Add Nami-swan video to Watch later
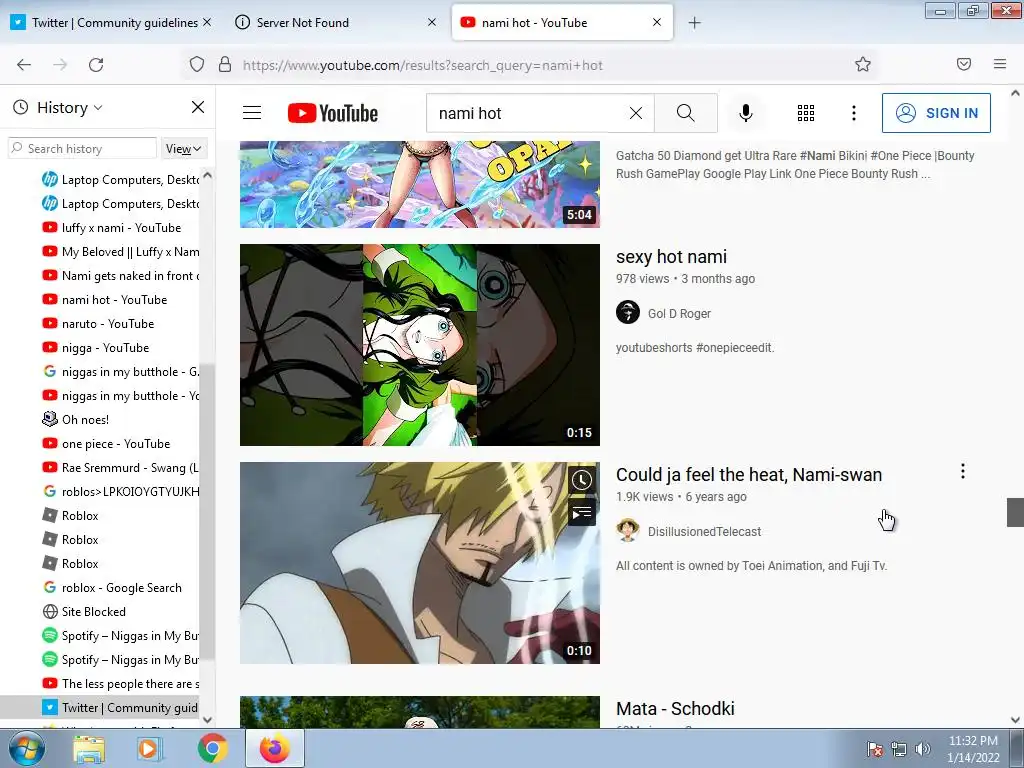Screen dimensions: 1024x768 pos(581,480)
